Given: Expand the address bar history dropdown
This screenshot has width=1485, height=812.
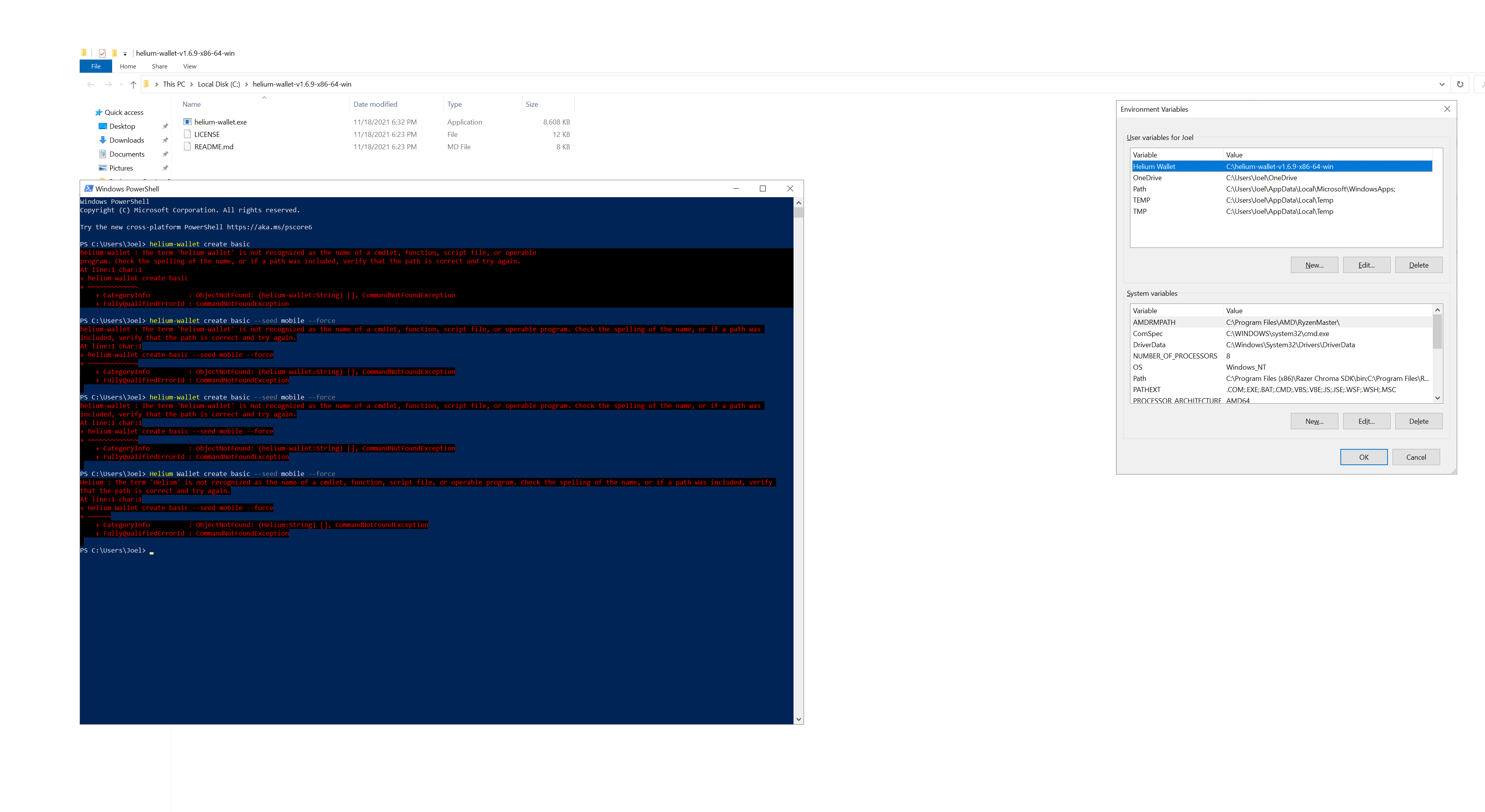Looking at the screenshot, I should [1442, 84].
